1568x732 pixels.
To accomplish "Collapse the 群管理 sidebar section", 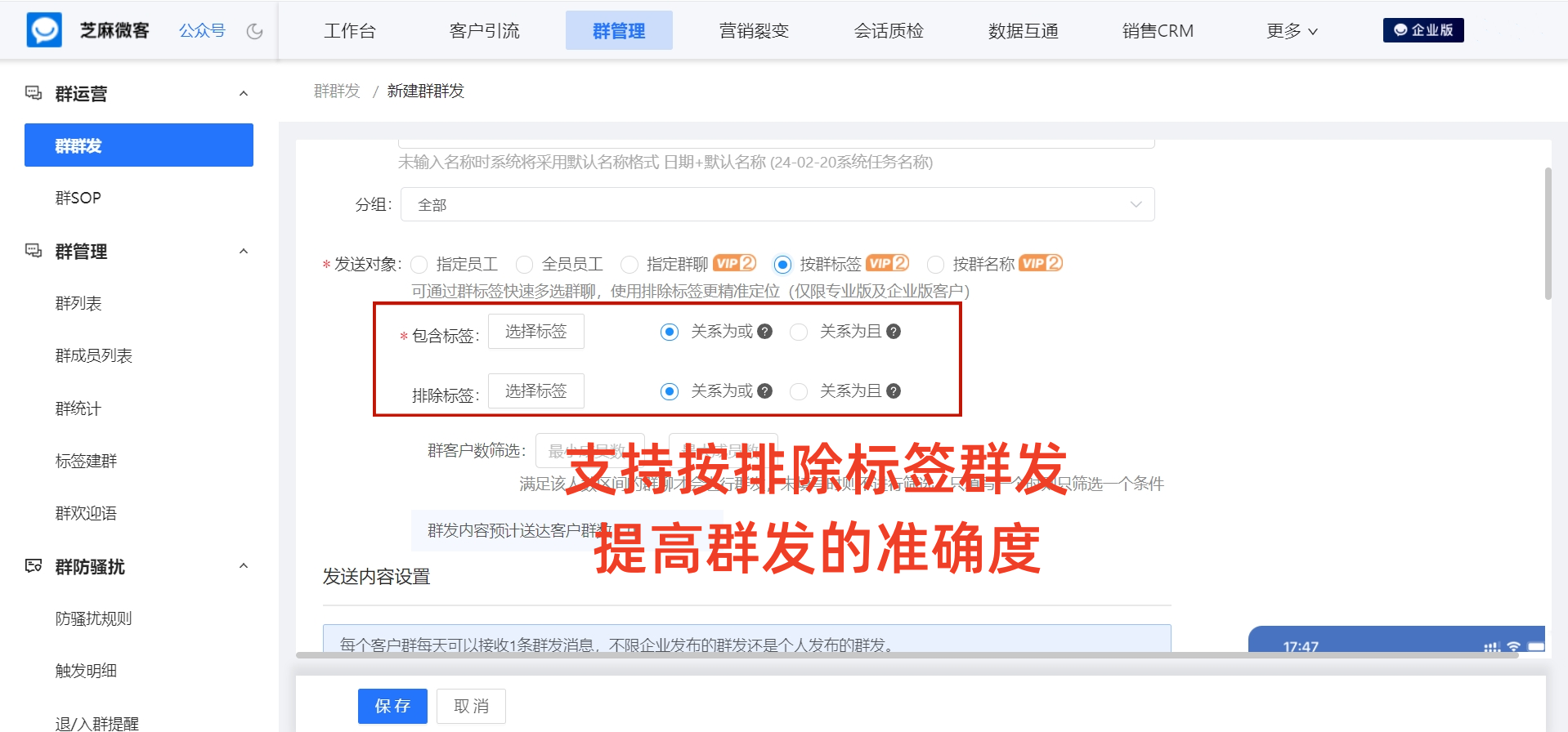I will (x=243, y=251).
